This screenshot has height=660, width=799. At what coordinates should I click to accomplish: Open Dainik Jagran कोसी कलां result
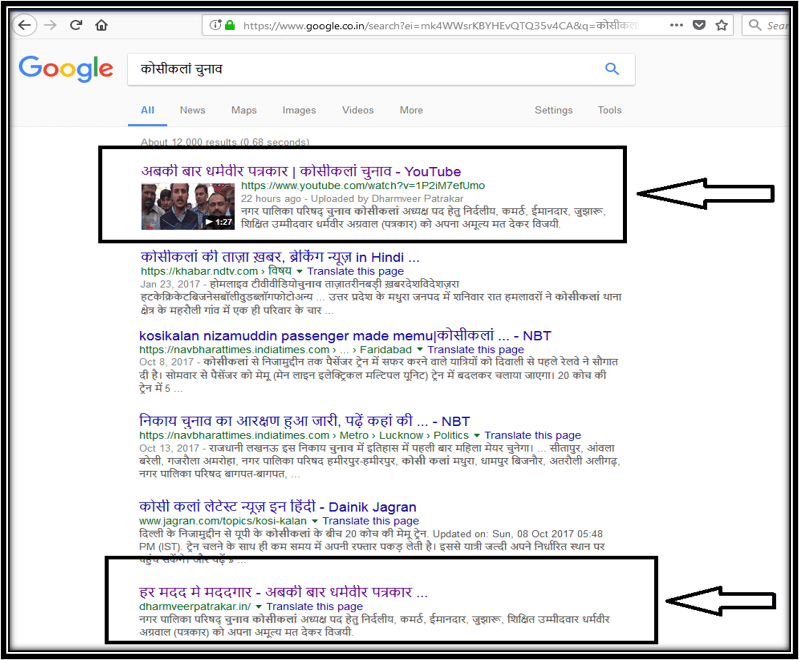coord(278,507)
